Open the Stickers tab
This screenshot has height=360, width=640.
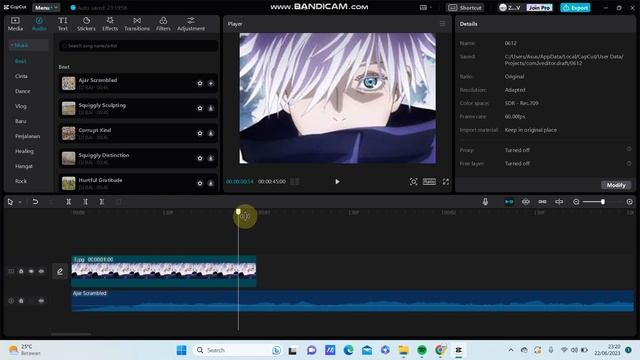[86, 24]
